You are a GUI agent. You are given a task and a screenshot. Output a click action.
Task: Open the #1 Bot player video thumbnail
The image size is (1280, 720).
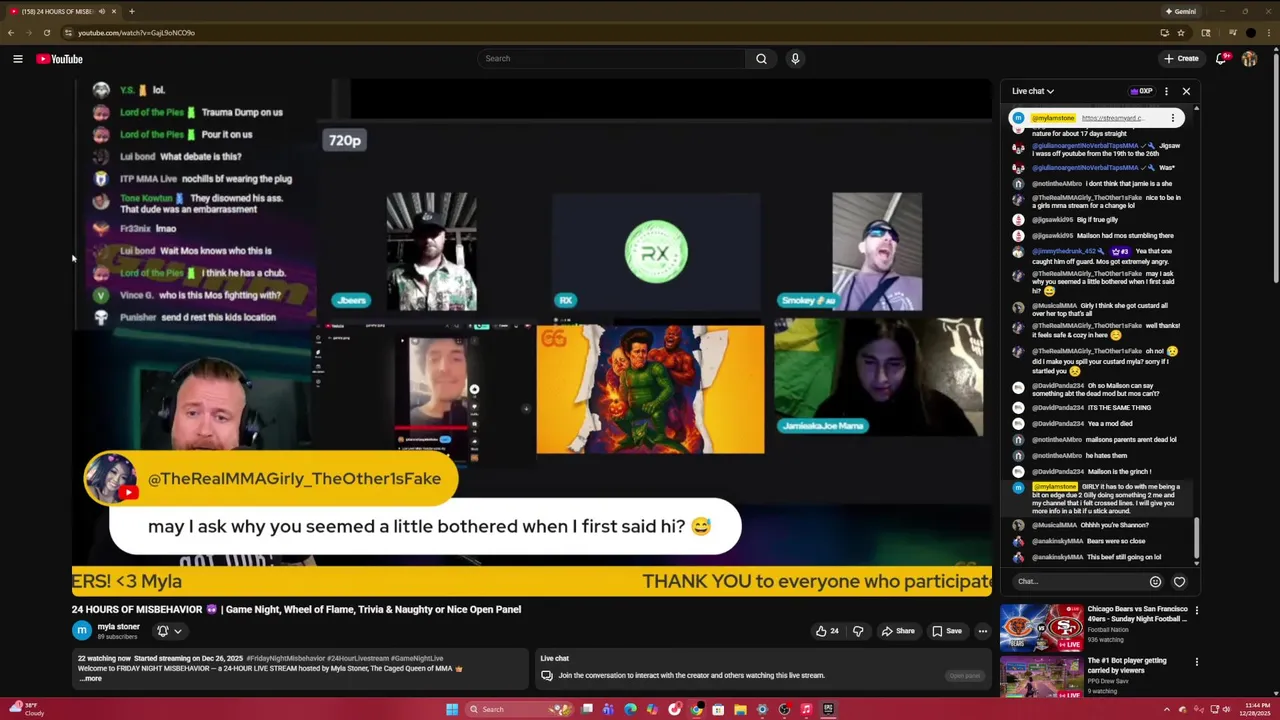point(1041,677)
